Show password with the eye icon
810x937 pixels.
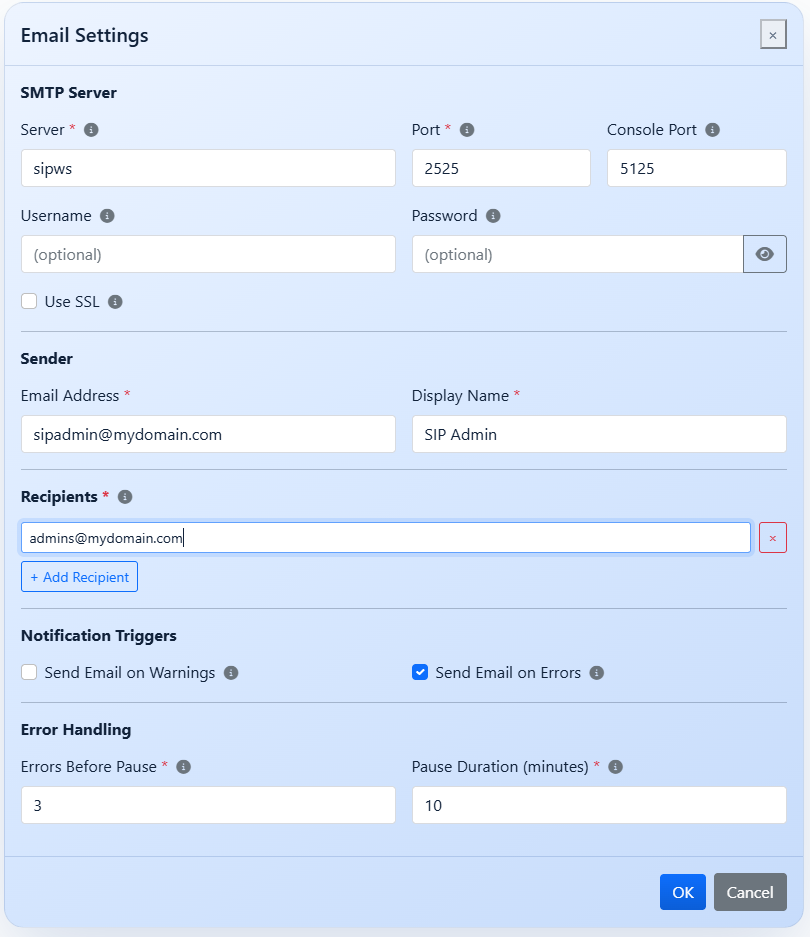(x=765, y=254)
